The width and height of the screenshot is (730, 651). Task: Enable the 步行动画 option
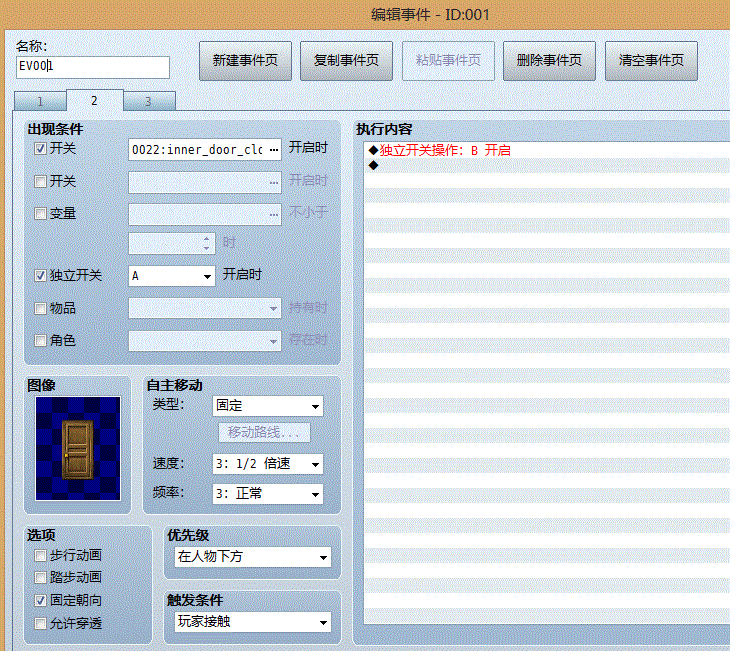coord(41,556)
